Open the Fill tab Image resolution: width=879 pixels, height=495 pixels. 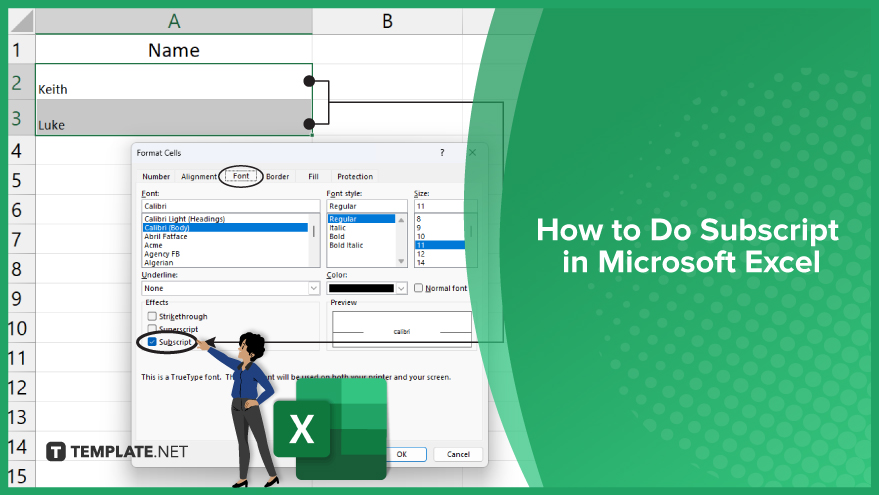coord(313,177)
